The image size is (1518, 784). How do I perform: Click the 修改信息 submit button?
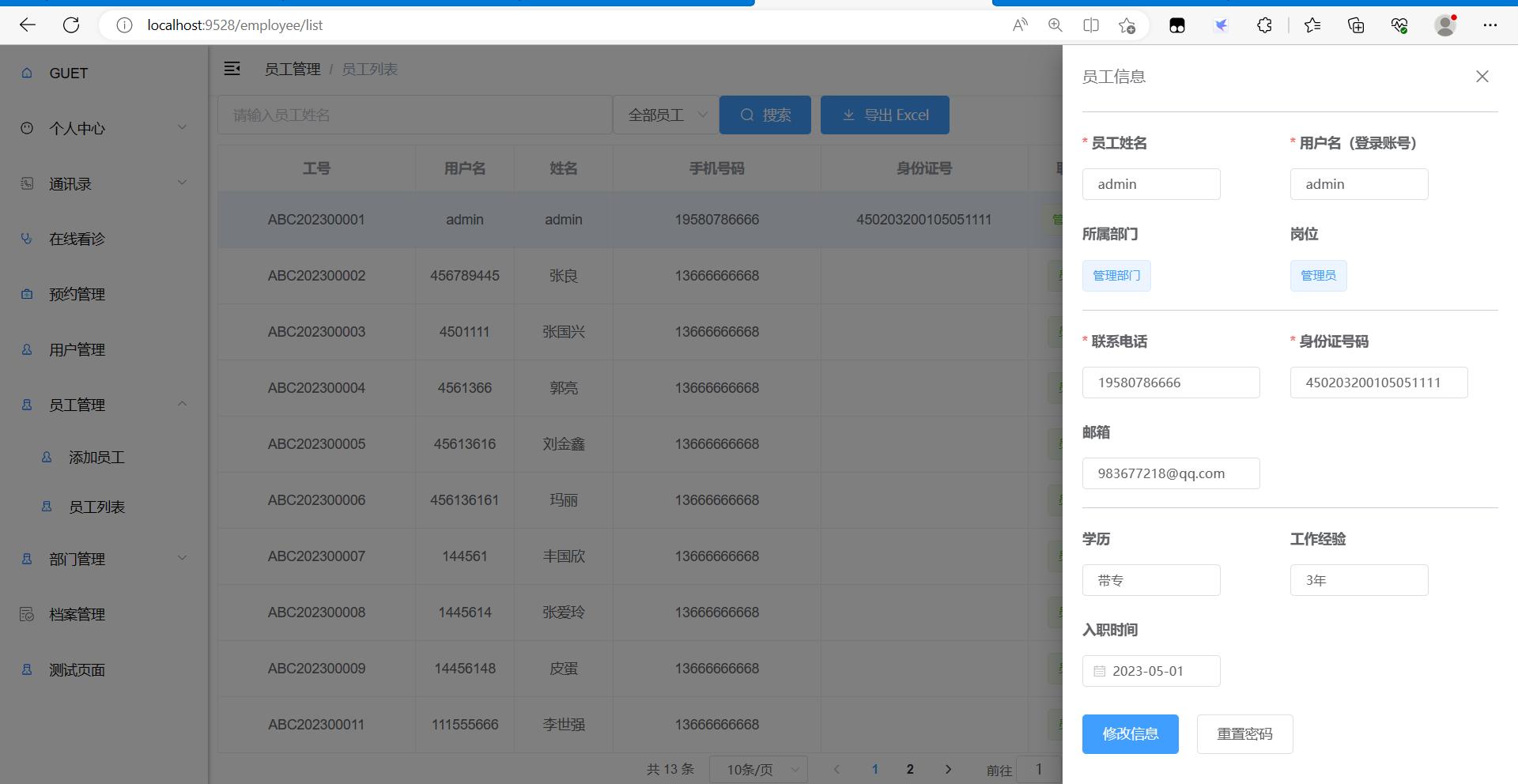click(x=1130, y=733)
